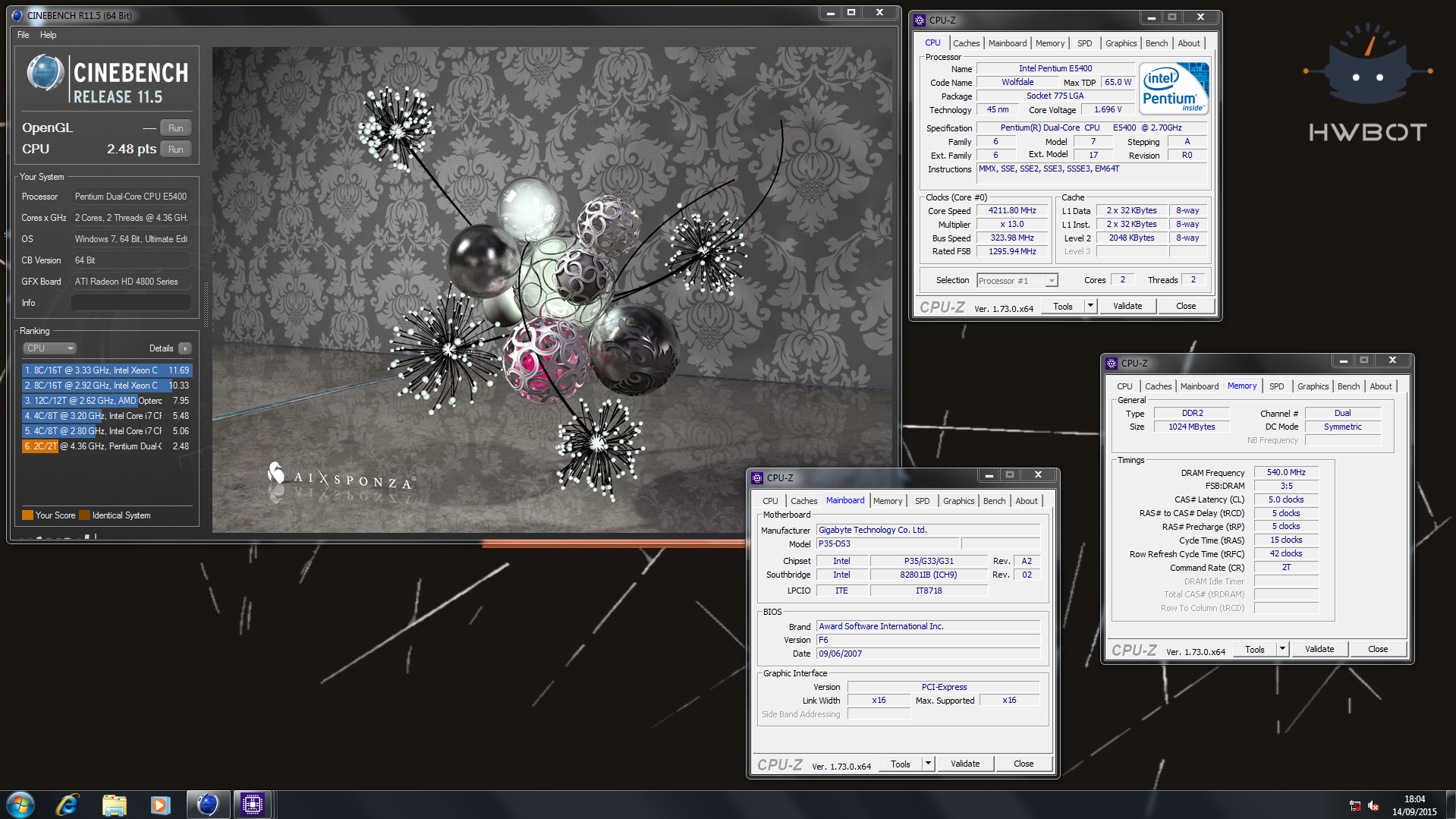Click Validate in CPU-Z Memory window
1456x819 pixels.
[x=1319, y=649]
